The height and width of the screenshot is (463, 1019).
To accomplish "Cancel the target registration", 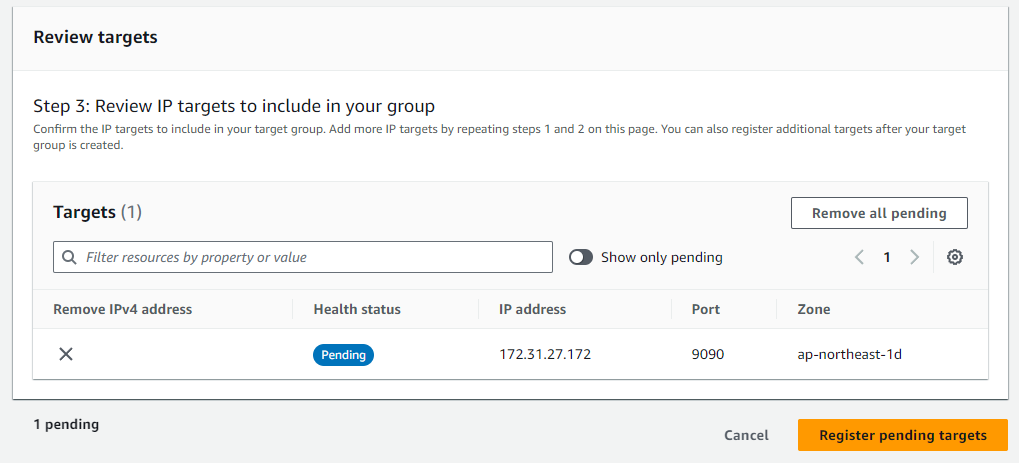I will coord(746,435).
